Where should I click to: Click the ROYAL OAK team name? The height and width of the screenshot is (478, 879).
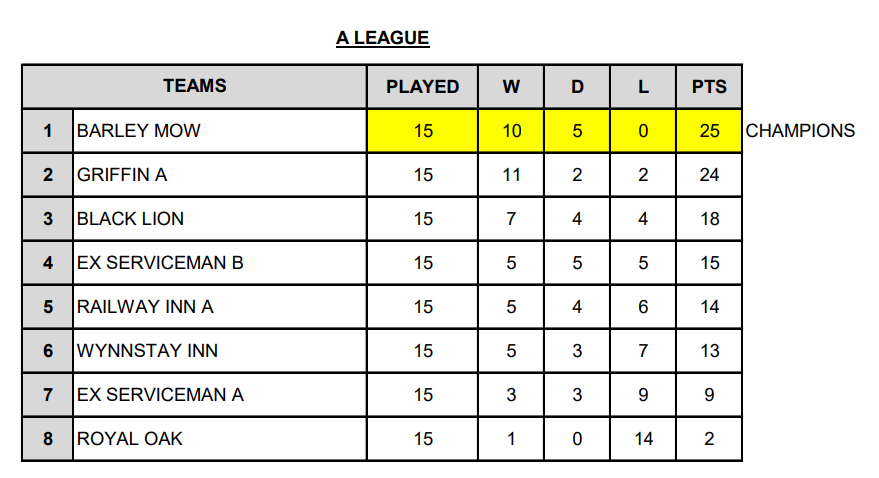[129, 439]
